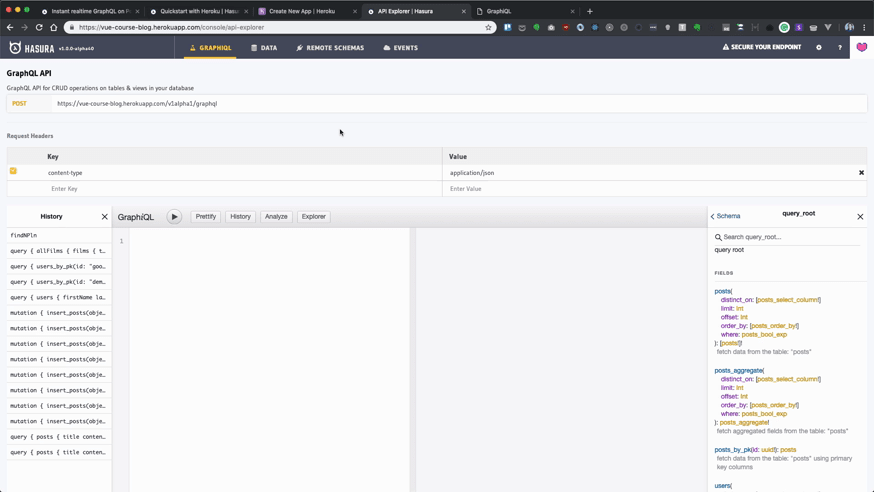Open settings gear in Hasura header
The image size is (874, 492).
click(x=819, y=47)
